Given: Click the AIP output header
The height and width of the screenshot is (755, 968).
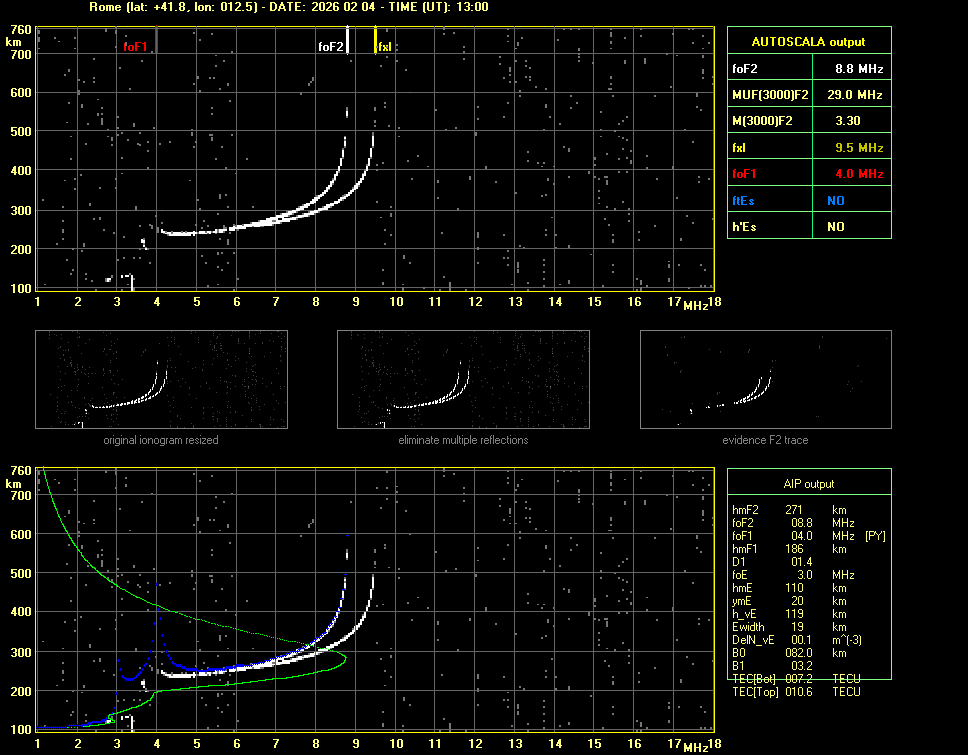Looking at the screenshot, I should 808,484.
